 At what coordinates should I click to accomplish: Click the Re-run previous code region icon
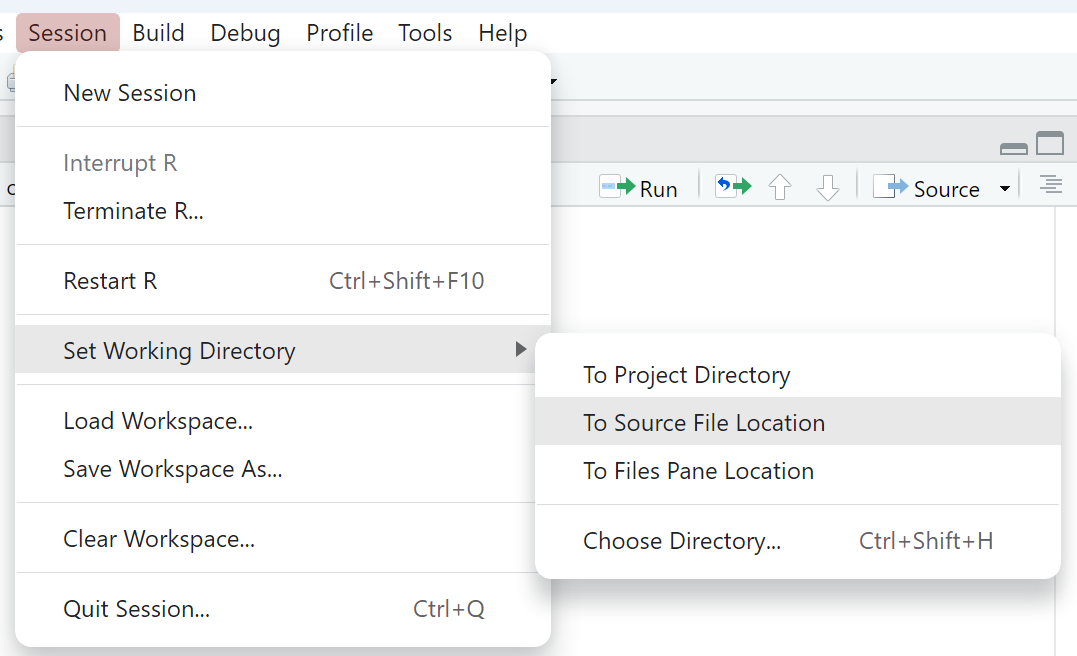tap(732, 187)
